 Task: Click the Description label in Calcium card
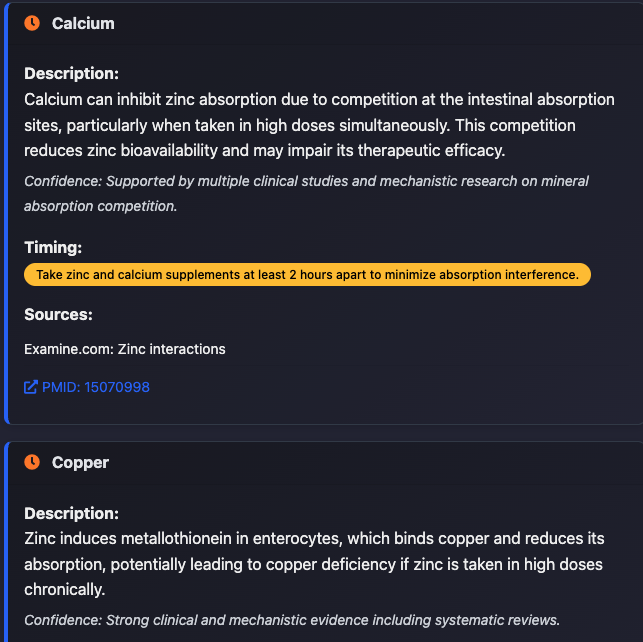point(71,73)
